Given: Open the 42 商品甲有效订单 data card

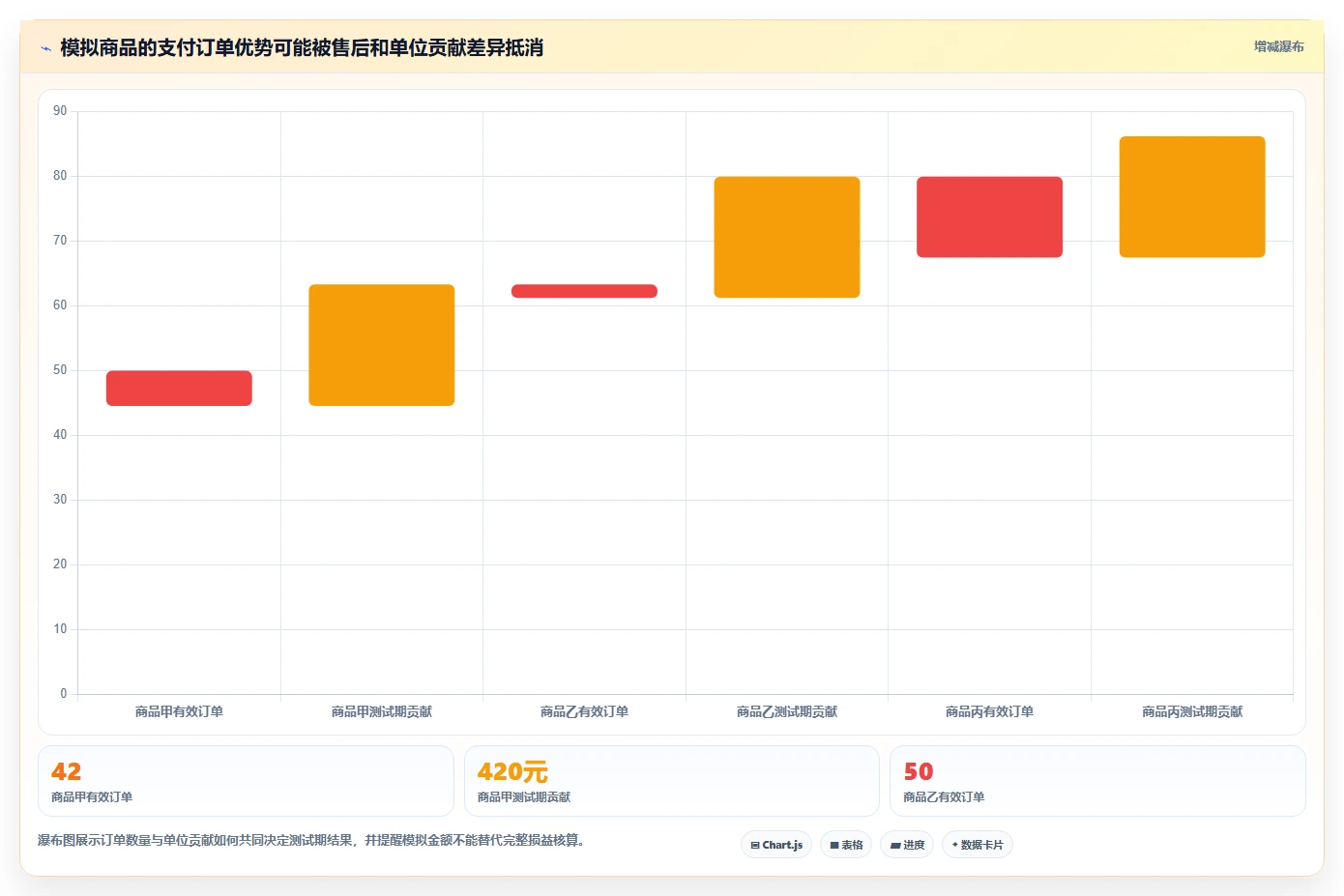Looking at the screenshot, I should coord(246,781).
